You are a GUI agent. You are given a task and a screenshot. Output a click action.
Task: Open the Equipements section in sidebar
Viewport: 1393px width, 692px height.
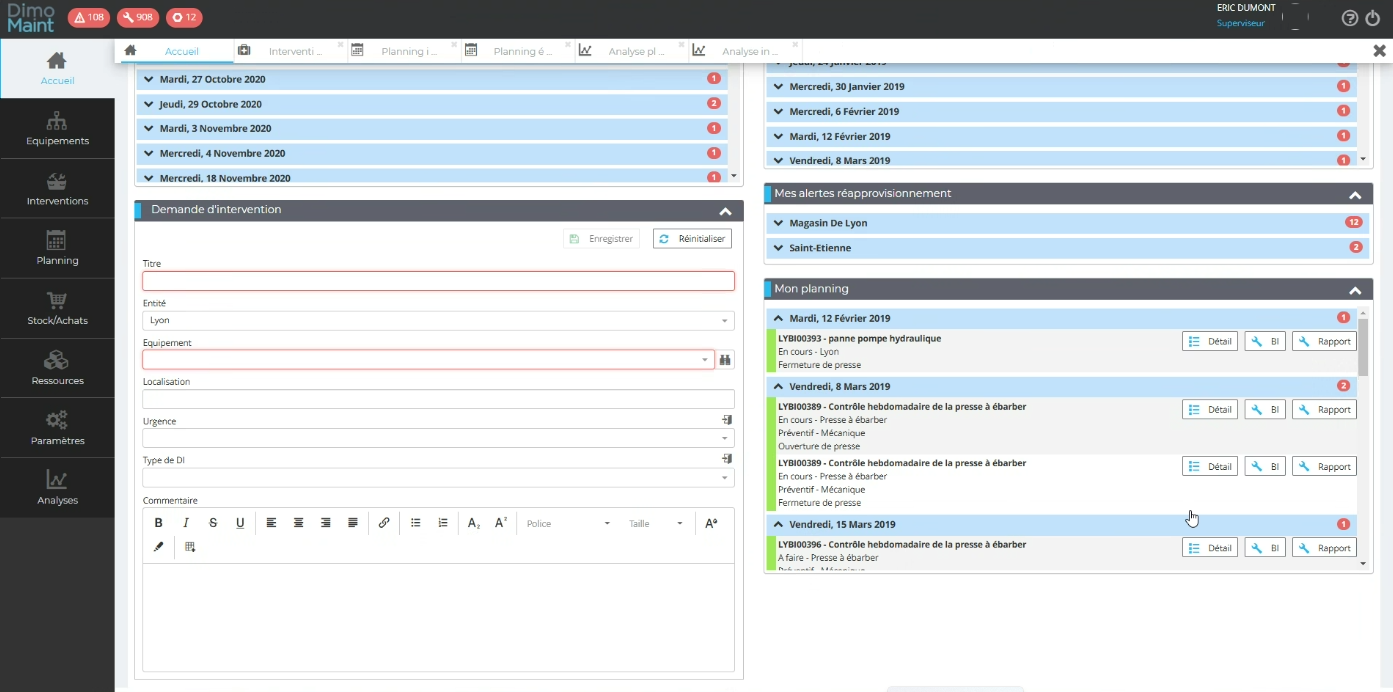coord(57,130)
